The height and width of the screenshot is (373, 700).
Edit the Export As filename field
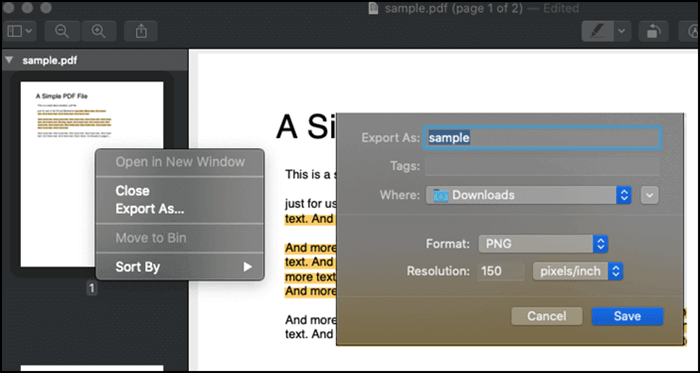click(x=542, y=138)
